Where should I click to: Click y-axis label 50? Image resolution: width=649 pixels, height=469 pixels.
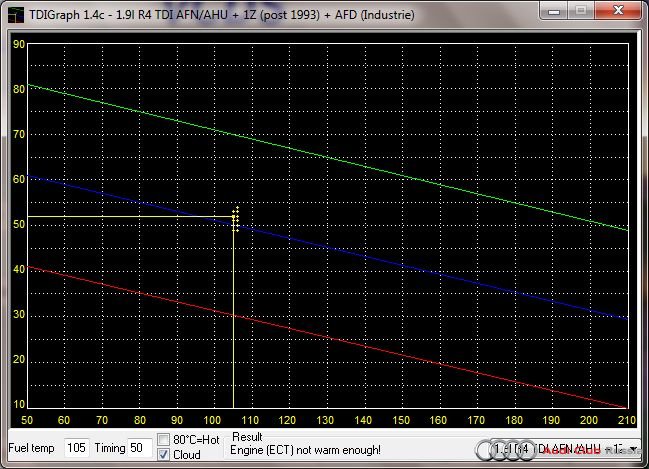point(19,224)
